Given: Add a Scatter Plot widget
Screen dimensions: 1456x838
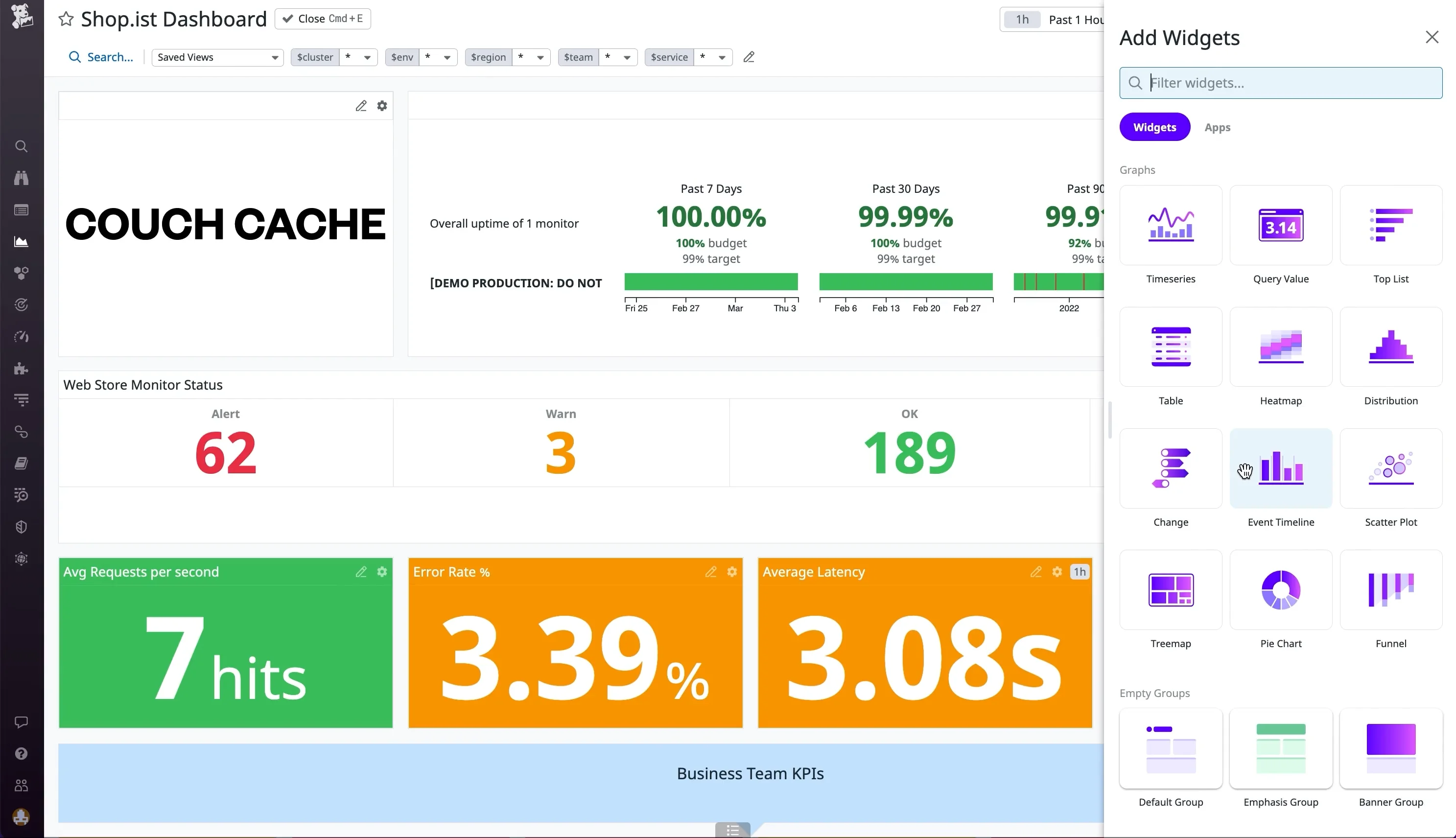Looking at the screenshot, I should pos(1390,468).
